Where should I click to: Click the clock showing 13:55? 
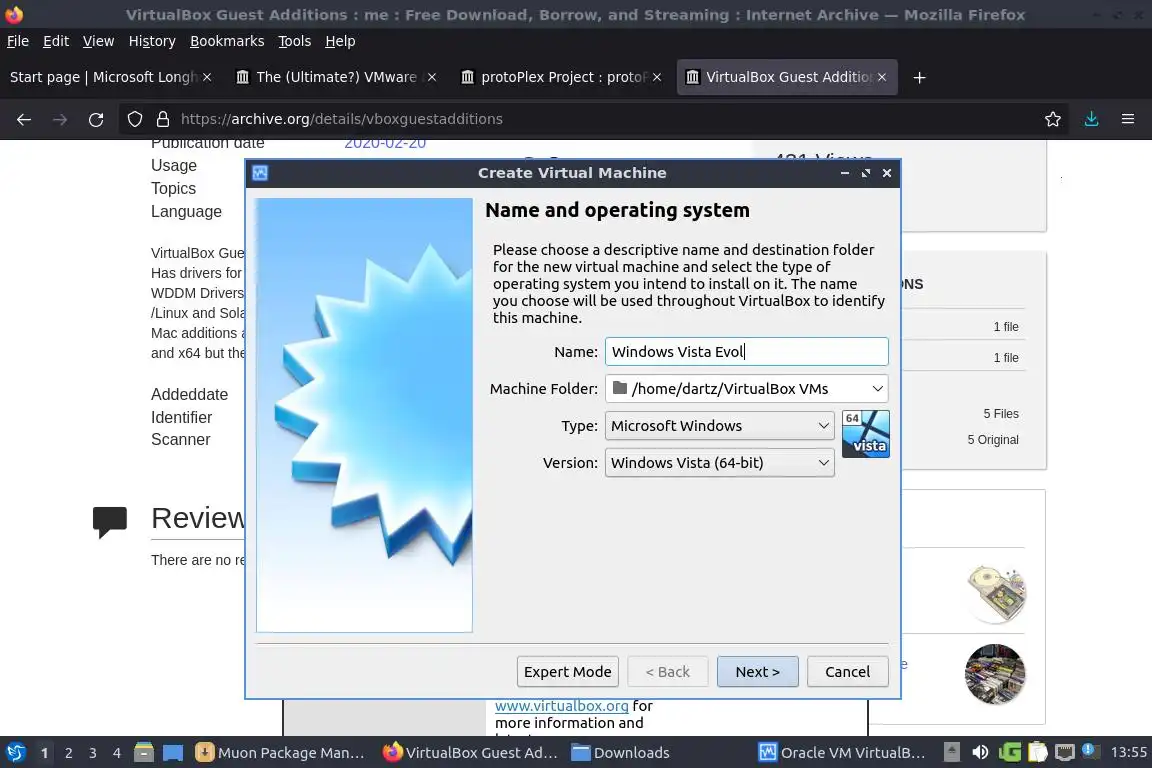(1128, 752)
